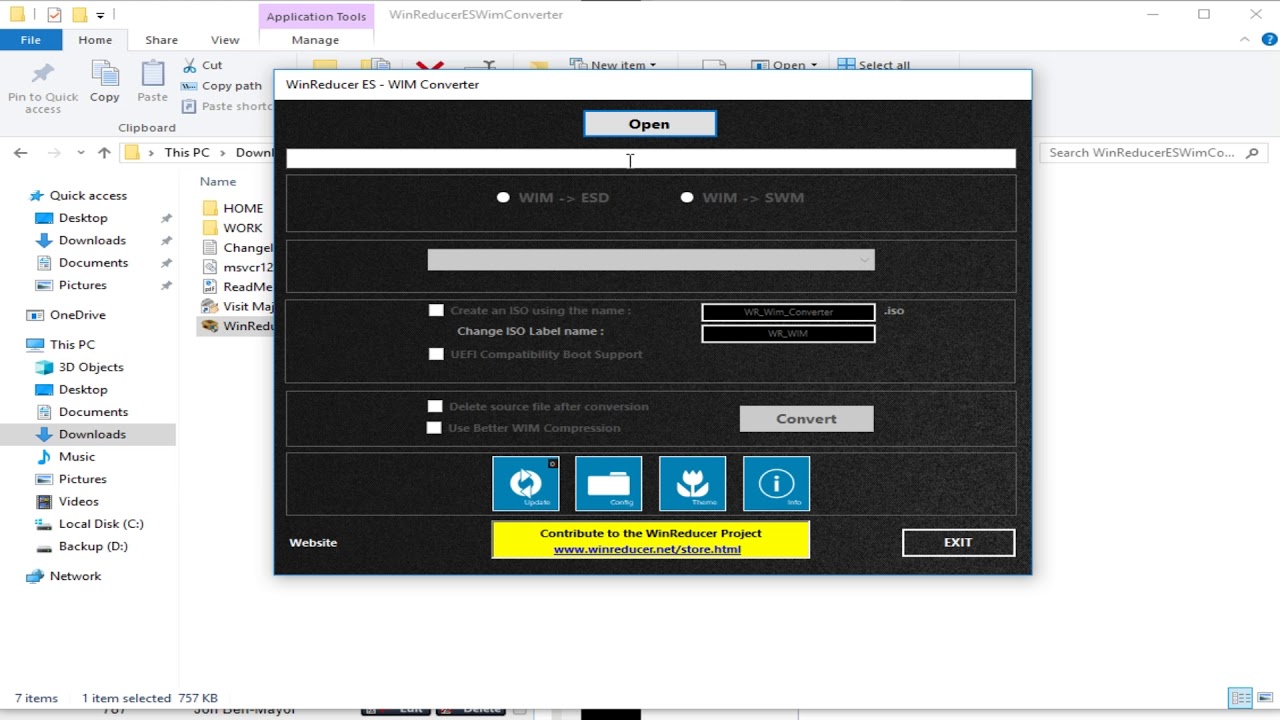Check Create an ISO using the name
The width and height of the screenshot is (1280, 720).
point(436,311)
